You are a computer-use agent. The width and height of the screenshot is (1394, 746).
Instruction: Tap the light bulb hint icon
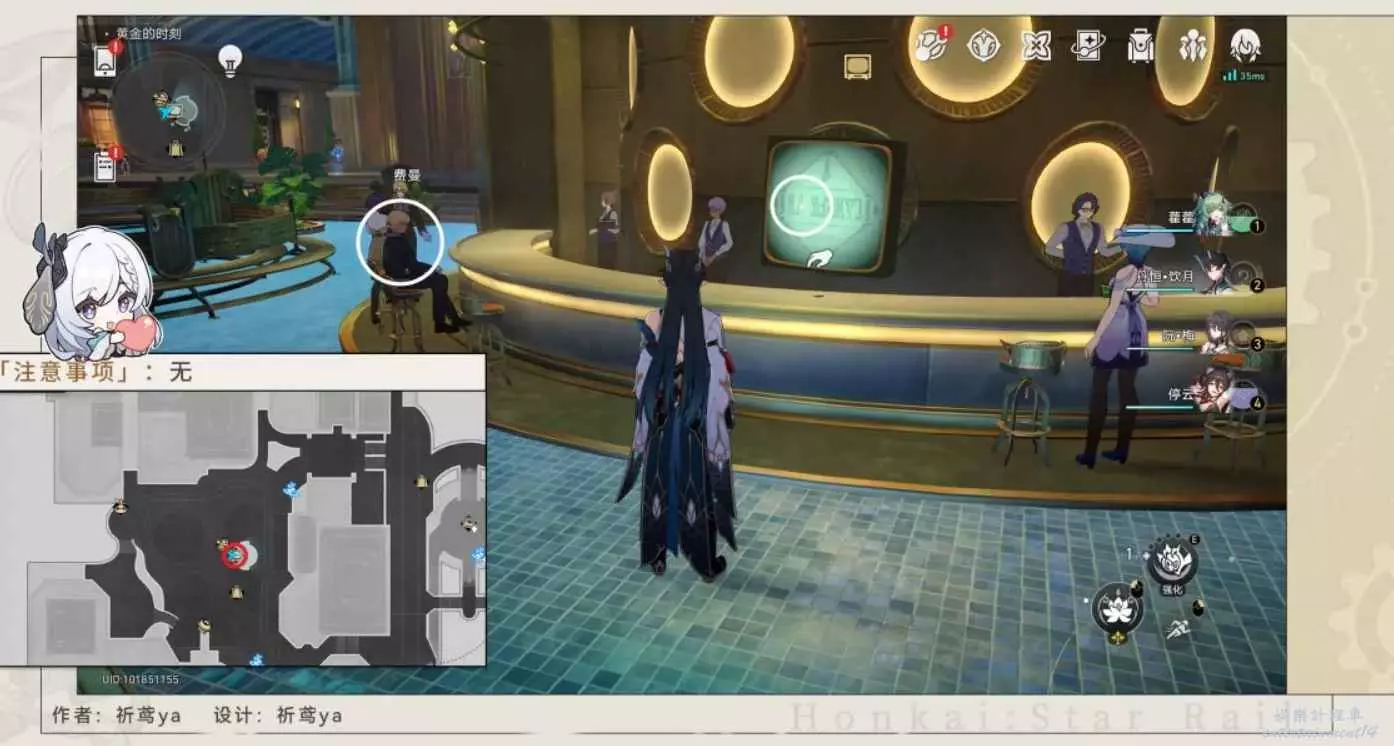pyautogui.click(x=231, y=60)
